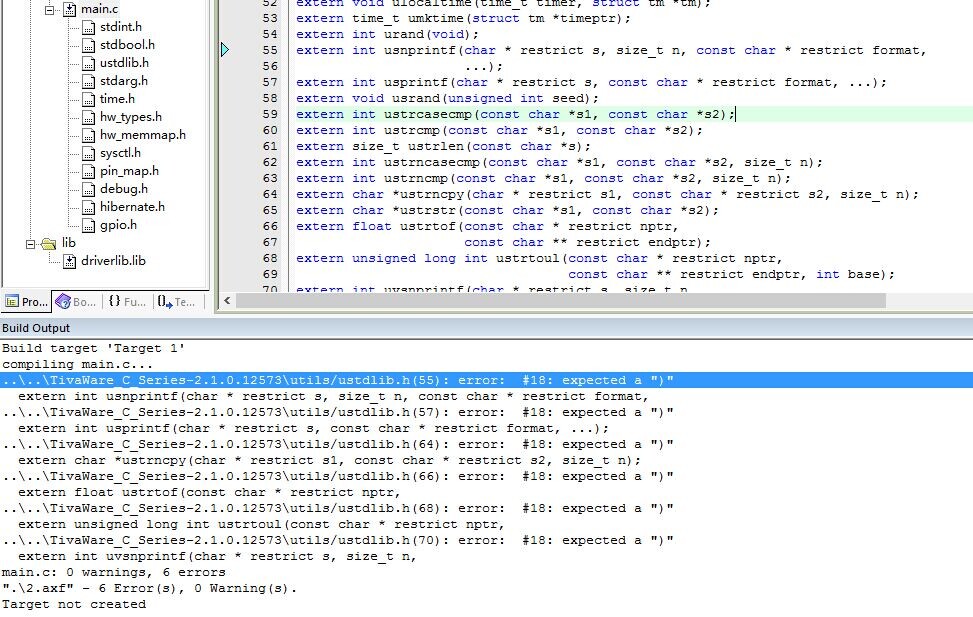Click the usrand declaration on line 58
This screenshot has width=973, height=617.
tap(447, 98)
